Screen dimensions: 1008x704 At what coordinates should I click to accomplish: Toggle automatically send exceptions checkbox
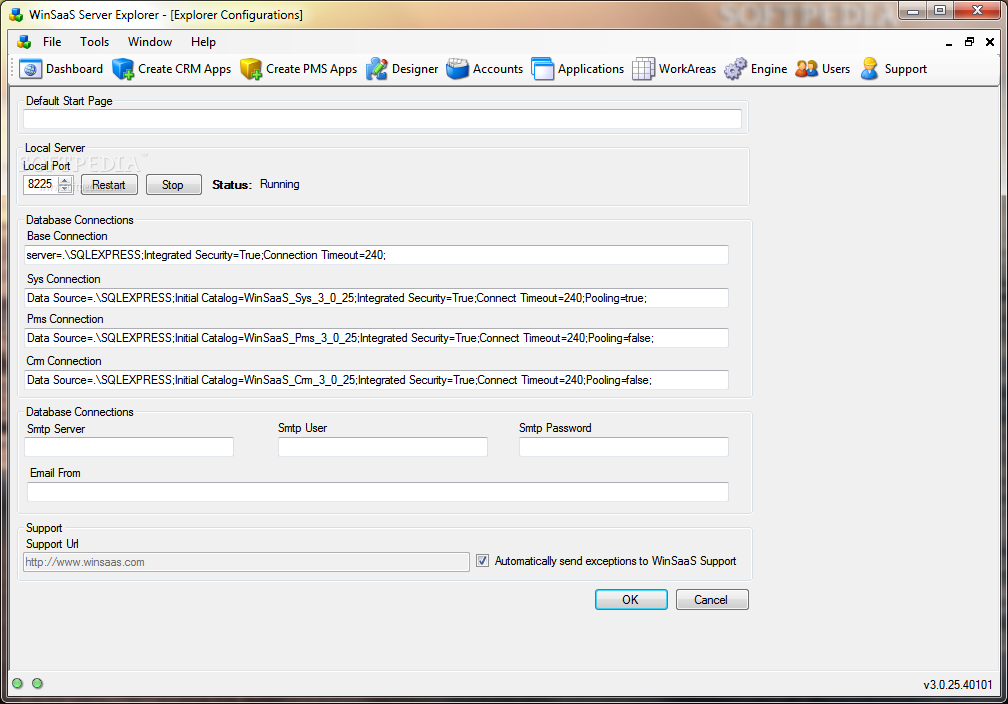tap(482, 561)
